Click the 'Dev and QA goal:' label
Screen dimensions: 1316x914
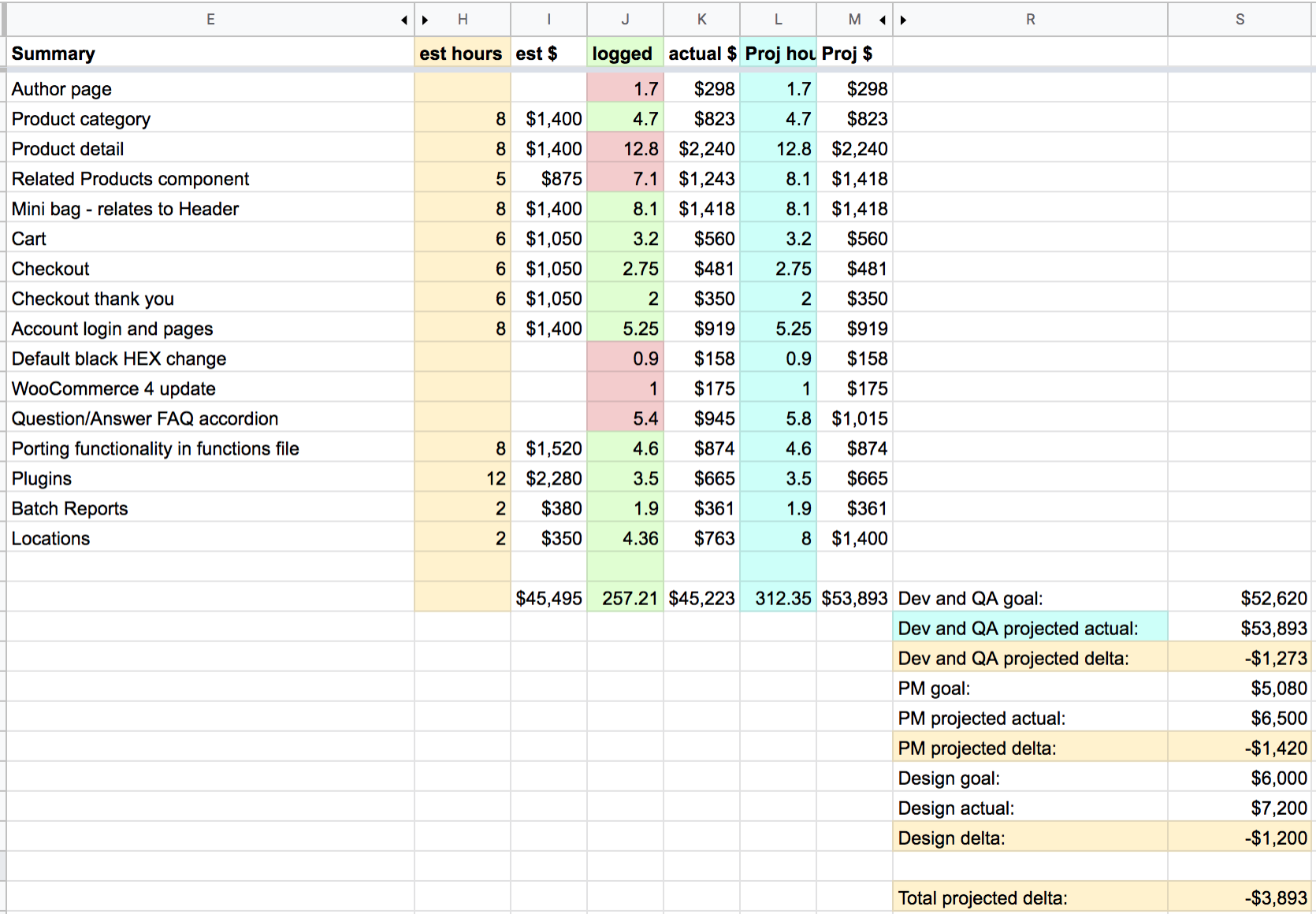click(1030, 597)
